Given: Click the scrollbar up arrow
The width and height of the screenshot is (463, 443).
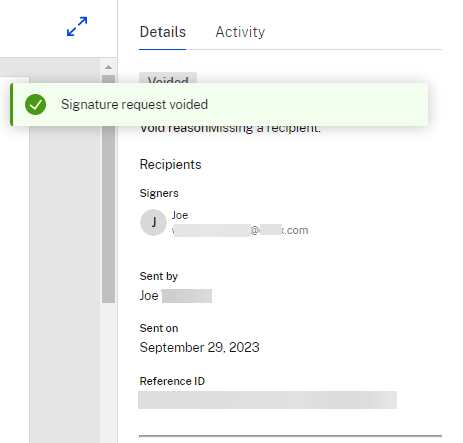Looking at the screenshot, I should 108,67.
